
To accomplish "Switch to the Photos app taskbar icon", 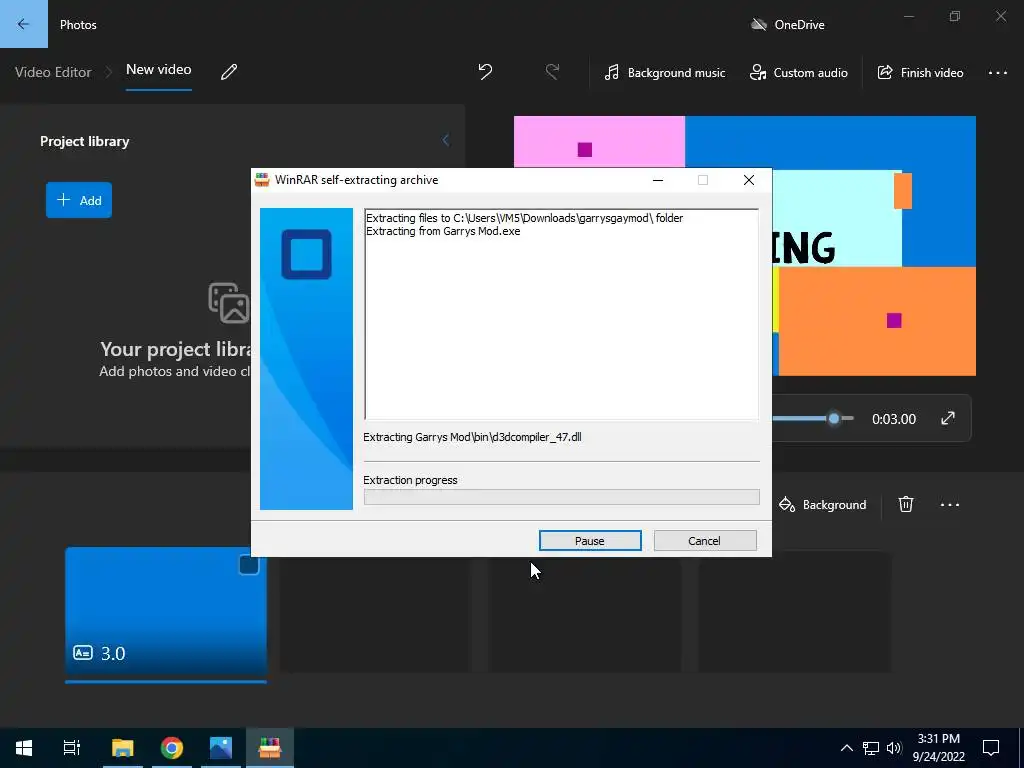I will tap(221, 748).
